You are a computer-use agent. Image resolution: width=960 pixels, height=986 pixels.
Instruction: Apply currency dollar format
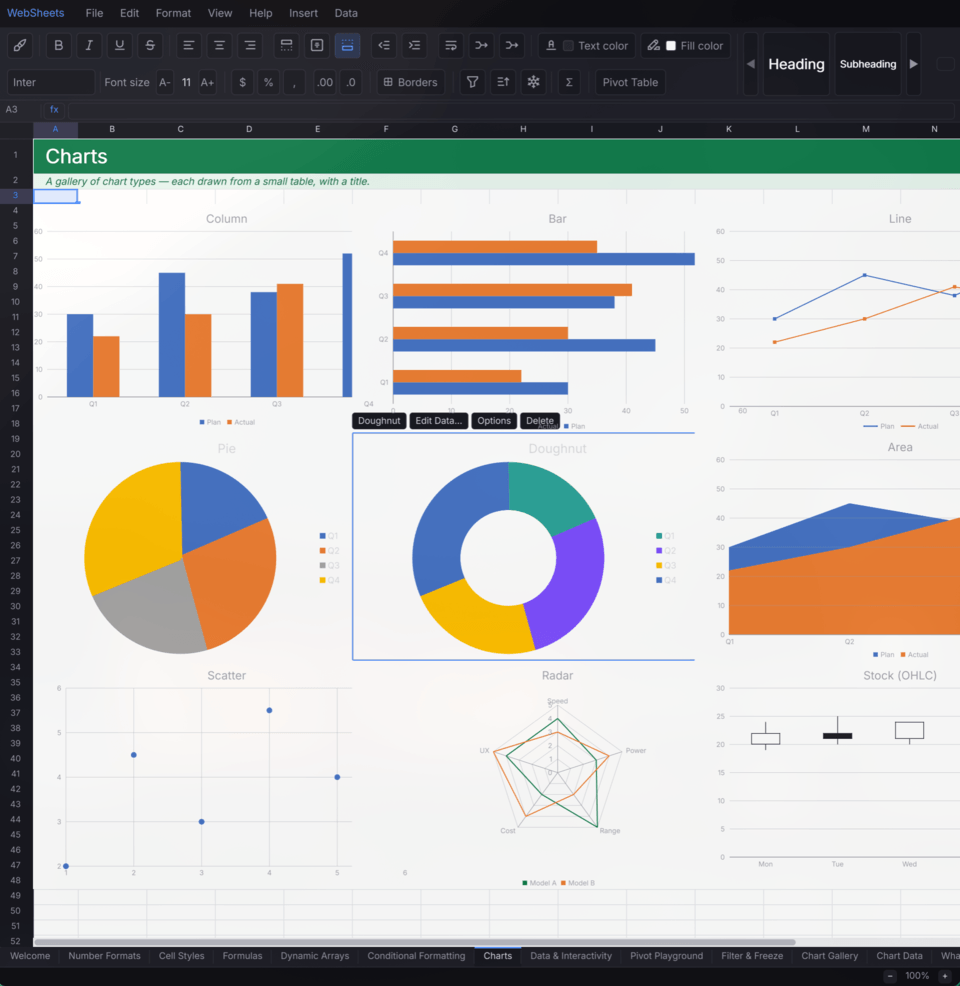(x=243, y=82)
